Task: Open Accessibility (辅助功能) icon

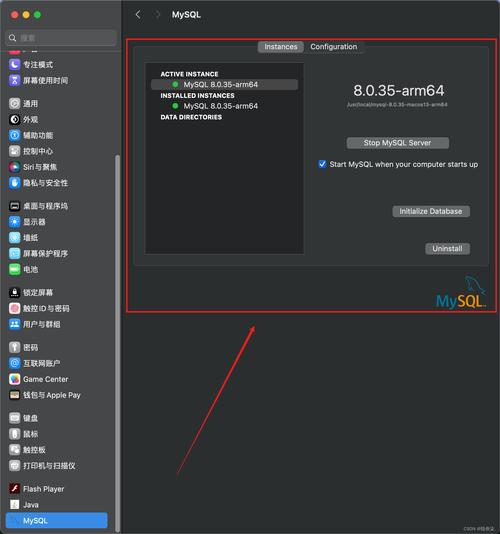Action: [x=14, y=135]
